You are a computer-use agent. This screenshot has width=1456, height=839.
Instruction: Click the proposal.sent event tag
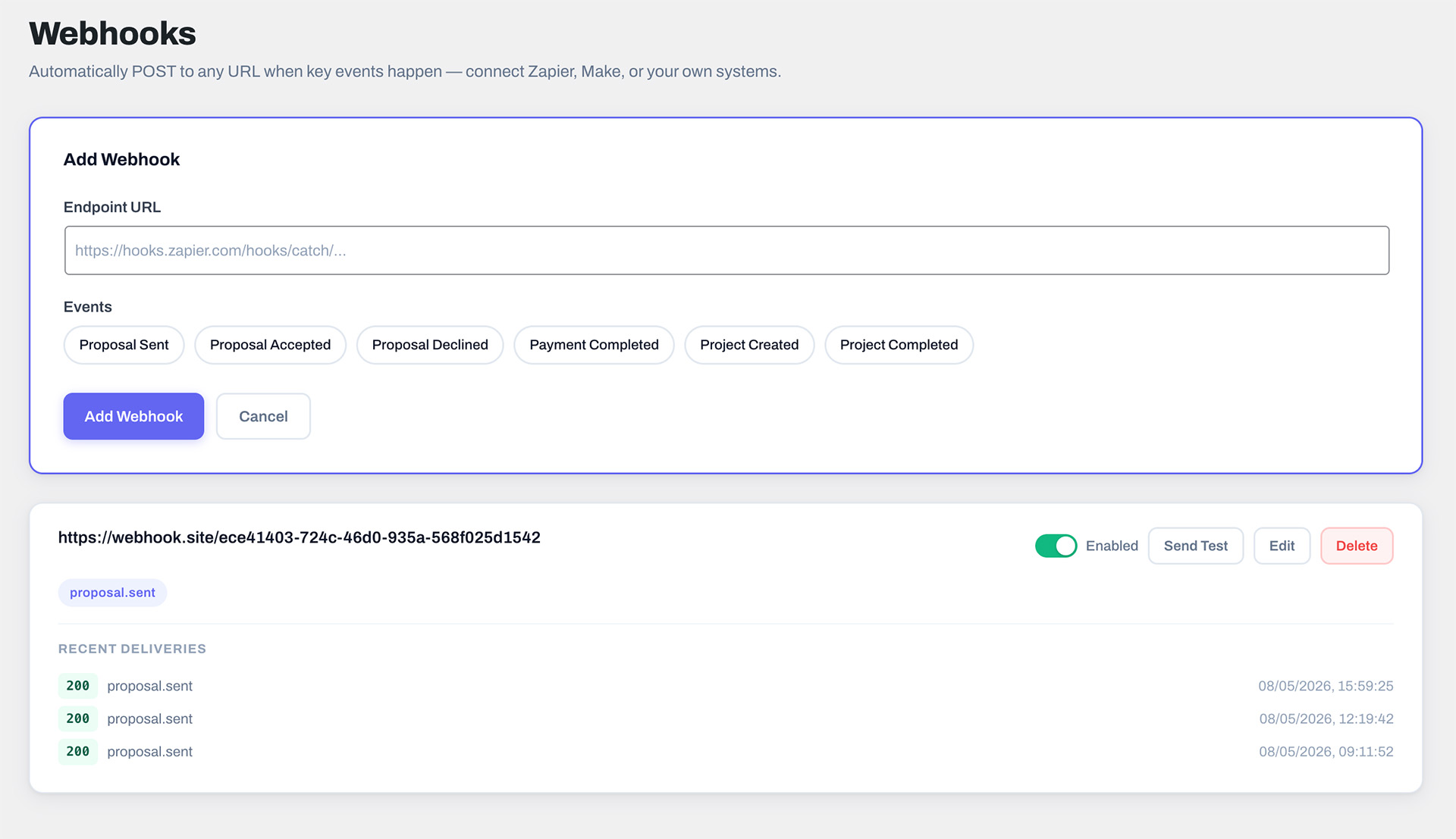tap(112, 593)
